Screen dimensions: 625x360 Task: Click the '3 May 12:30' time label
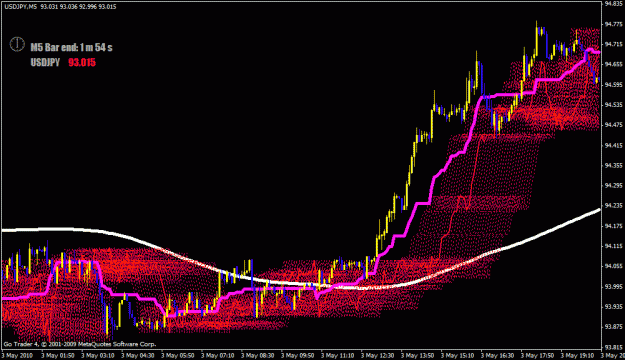(377, 355)
